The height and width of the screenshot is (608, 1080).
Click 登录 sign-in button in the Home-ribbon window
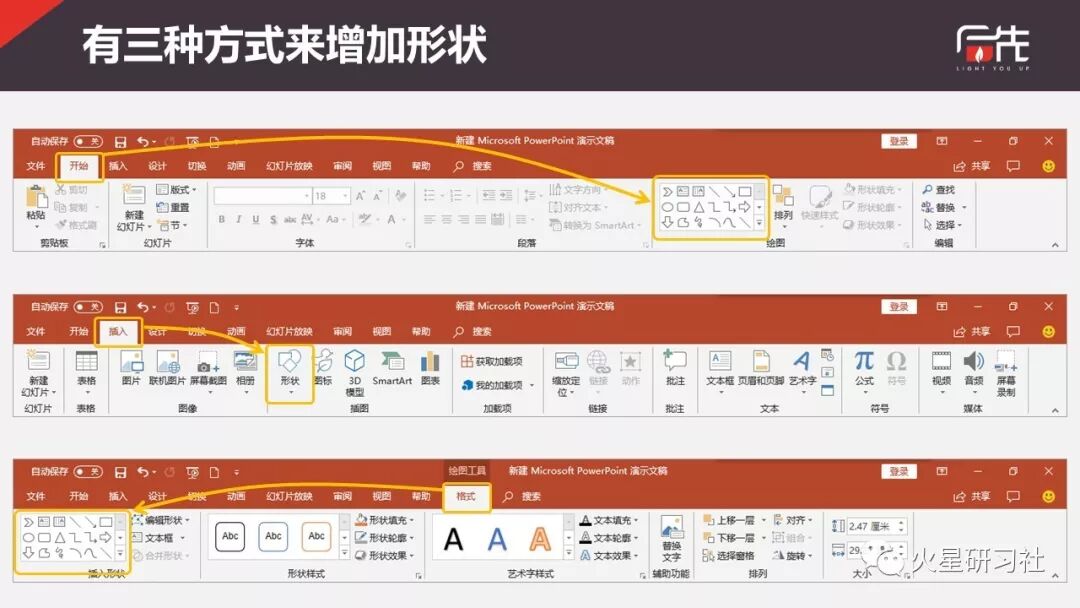(899, 141)
